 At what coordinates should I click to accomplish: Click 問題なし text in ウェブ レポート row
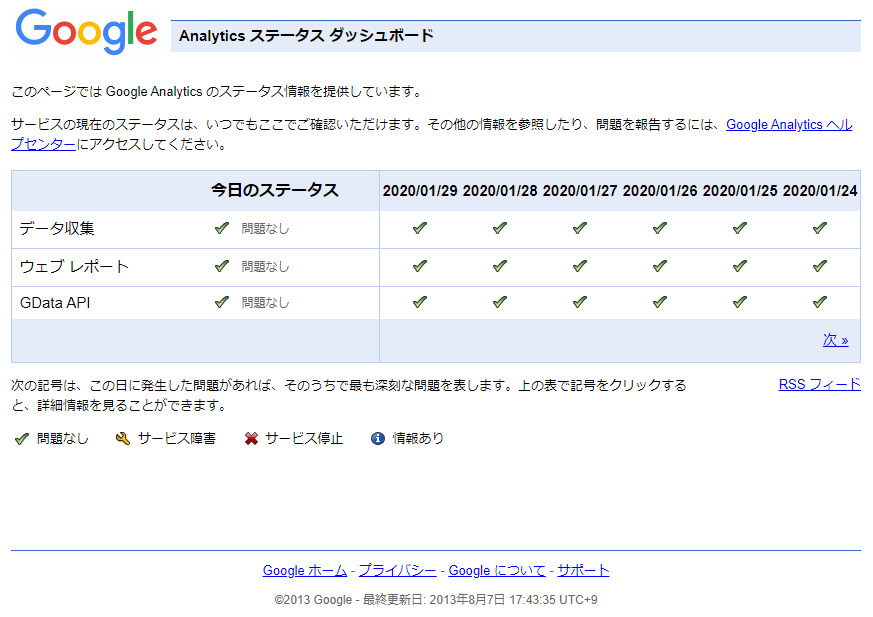point(265,267)
